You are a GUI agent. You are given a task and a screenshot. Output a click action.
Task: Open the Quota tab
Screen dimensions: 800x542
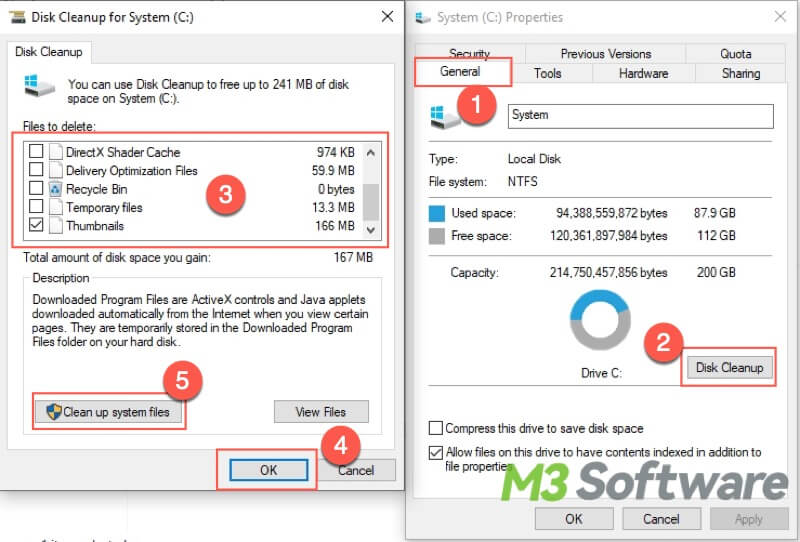tap(735, 54)
